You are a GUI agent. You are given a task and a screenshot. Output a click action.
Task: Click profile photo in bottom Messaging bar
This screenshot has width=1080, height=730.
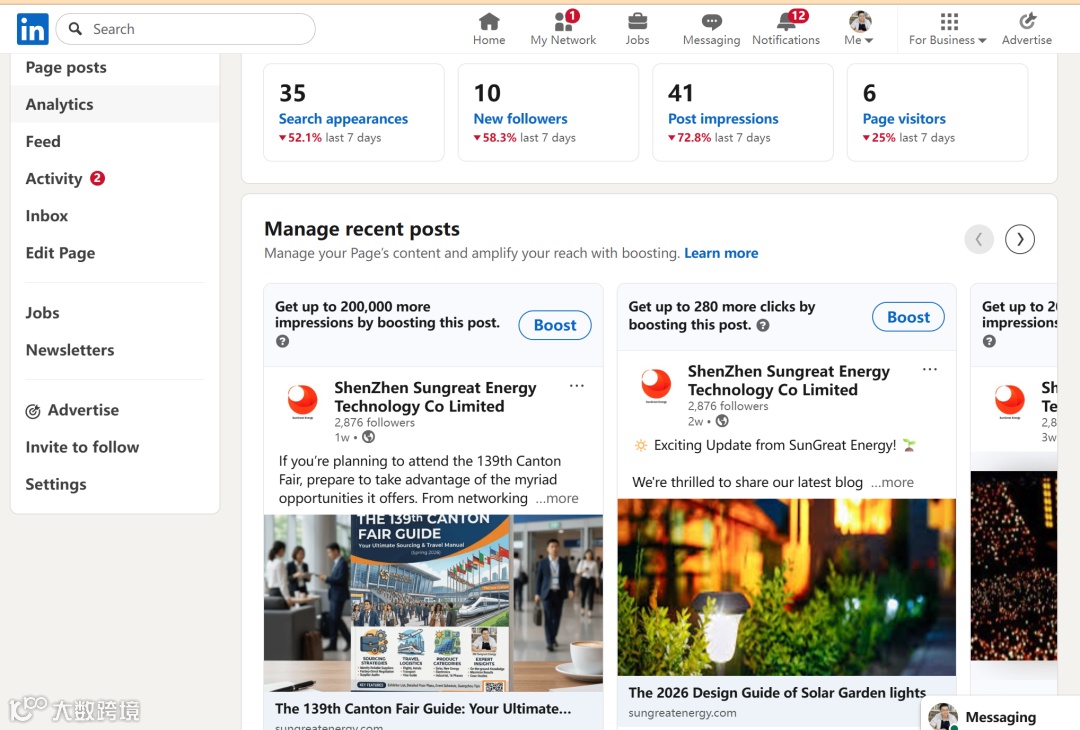[943, 716]
